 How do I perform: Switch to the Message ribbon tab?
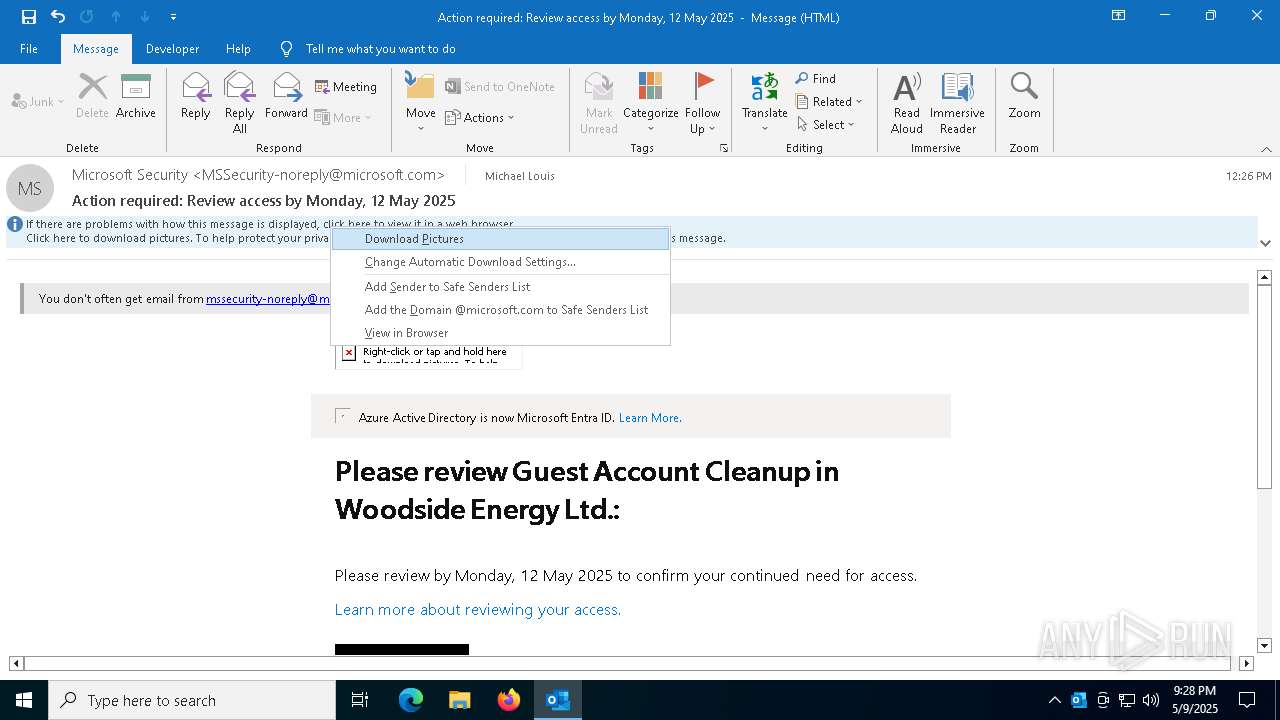[x=96, y=49]
